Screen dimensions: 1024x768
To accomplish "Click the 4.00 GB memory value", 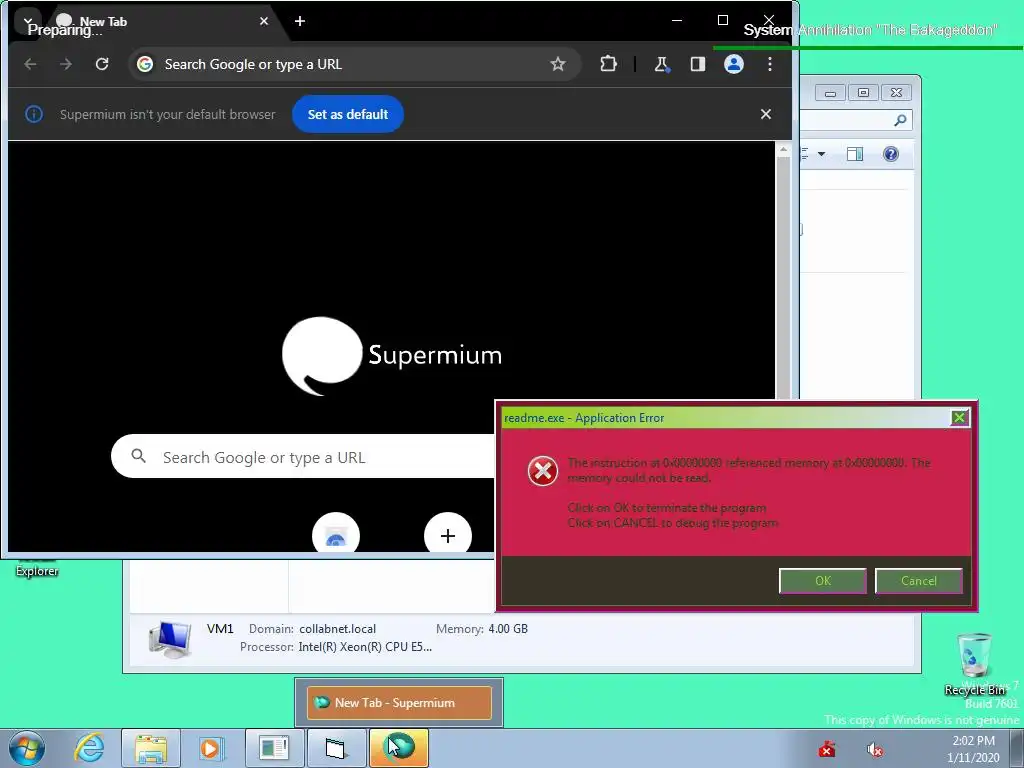I will click(x=508, y=629).
